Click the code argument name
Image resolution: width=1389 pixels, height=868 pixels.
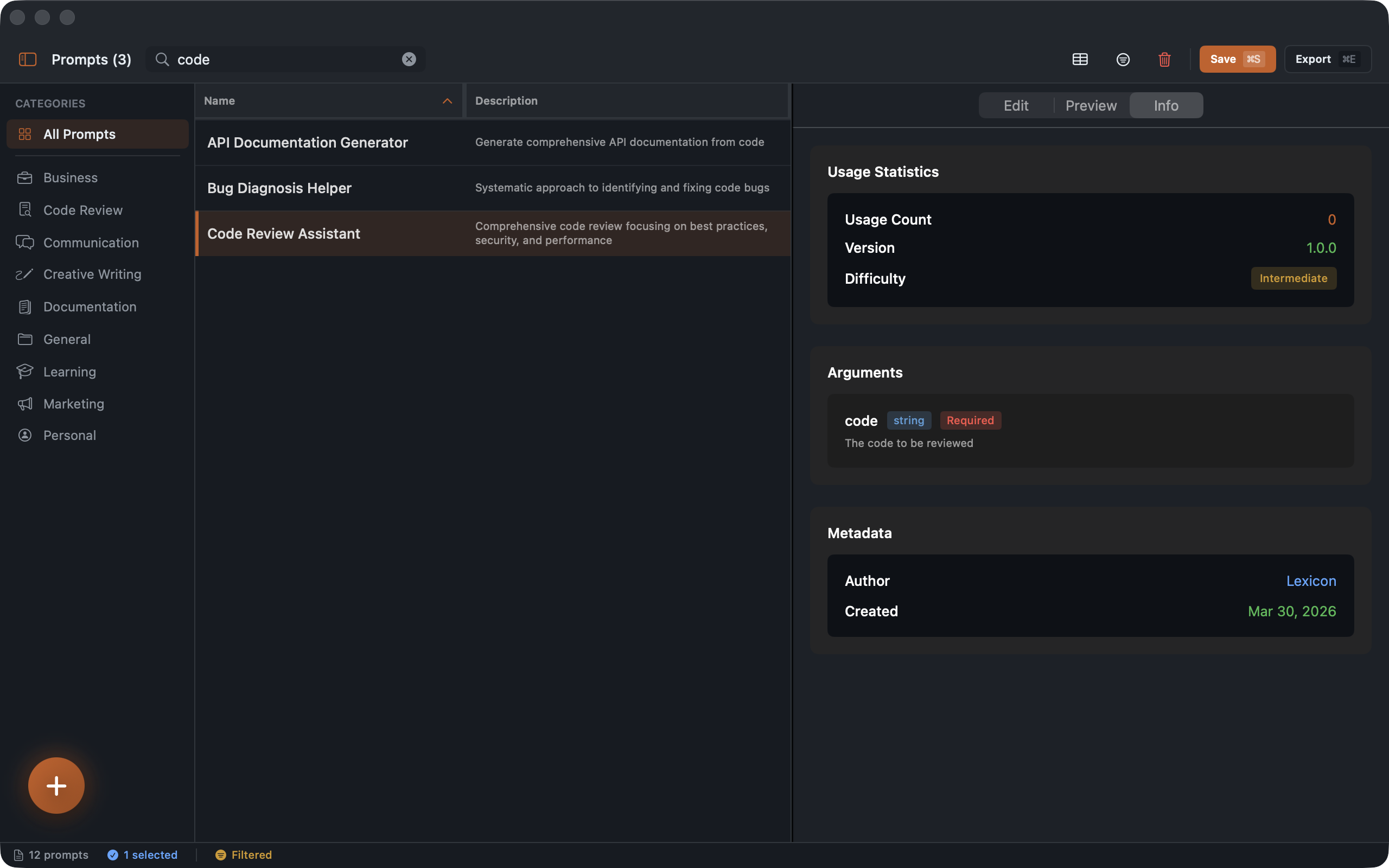pyautogui.click(x=861, y=421)
